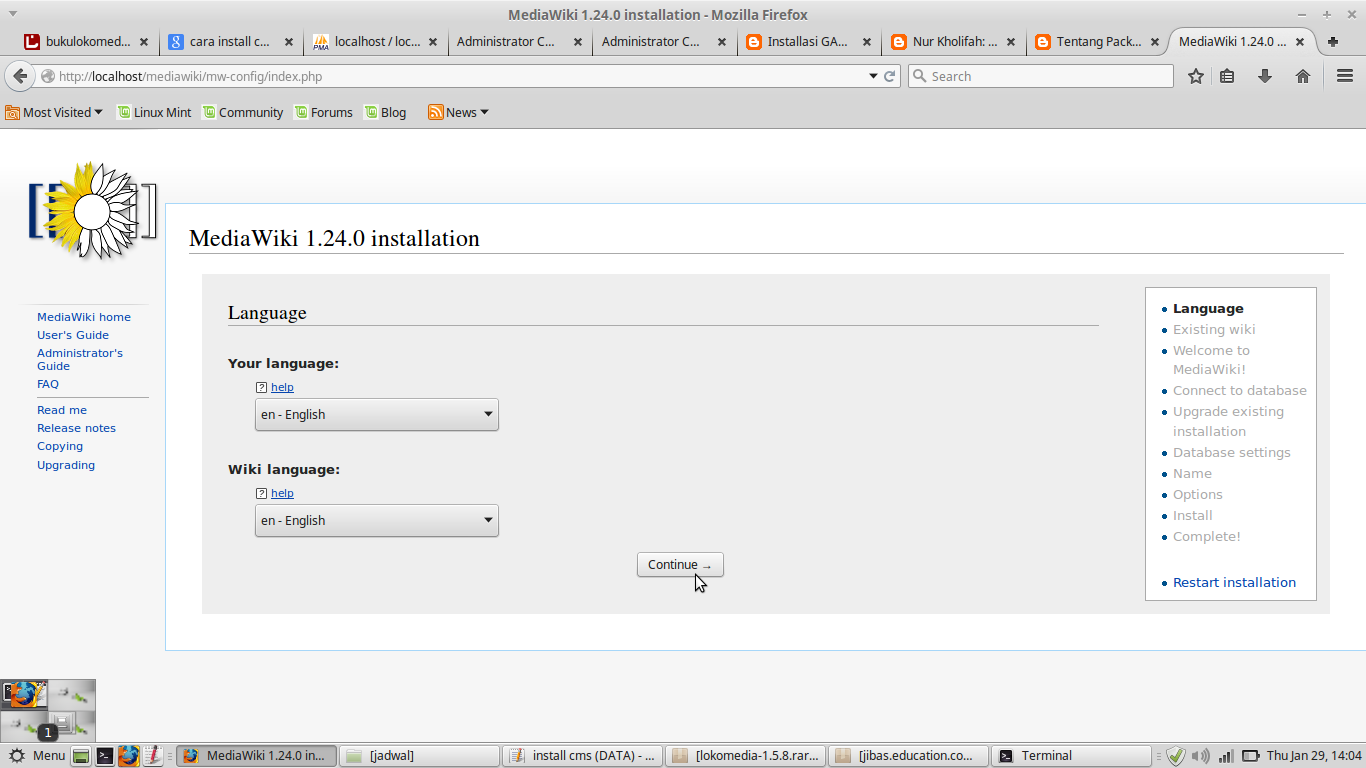Click into the URL address bar
Viewport: 1366px width, 768px height.
460,76
